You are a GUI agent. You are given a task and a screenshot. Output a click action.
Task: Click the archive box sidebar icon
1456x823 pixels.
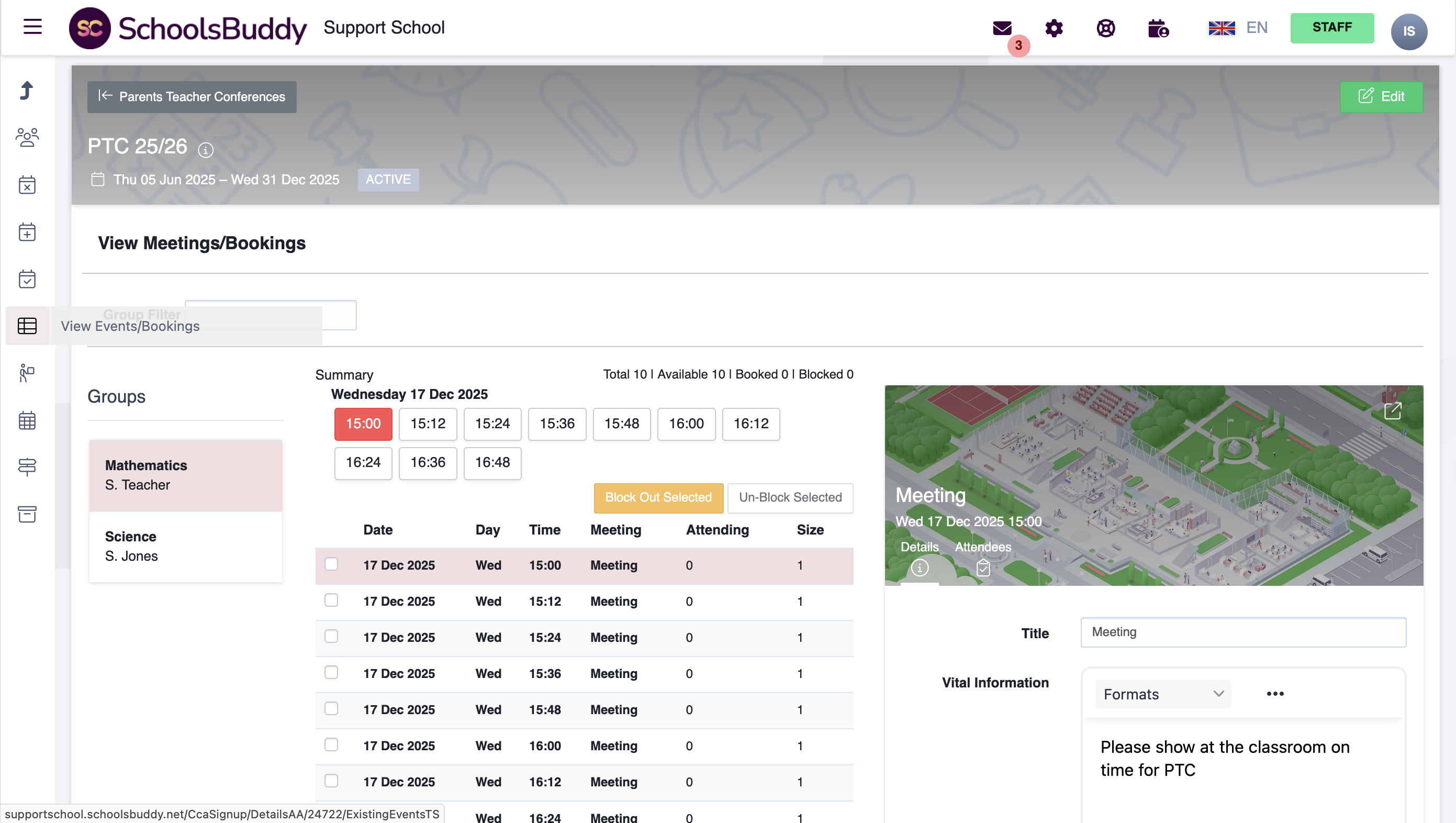(27, 514)
